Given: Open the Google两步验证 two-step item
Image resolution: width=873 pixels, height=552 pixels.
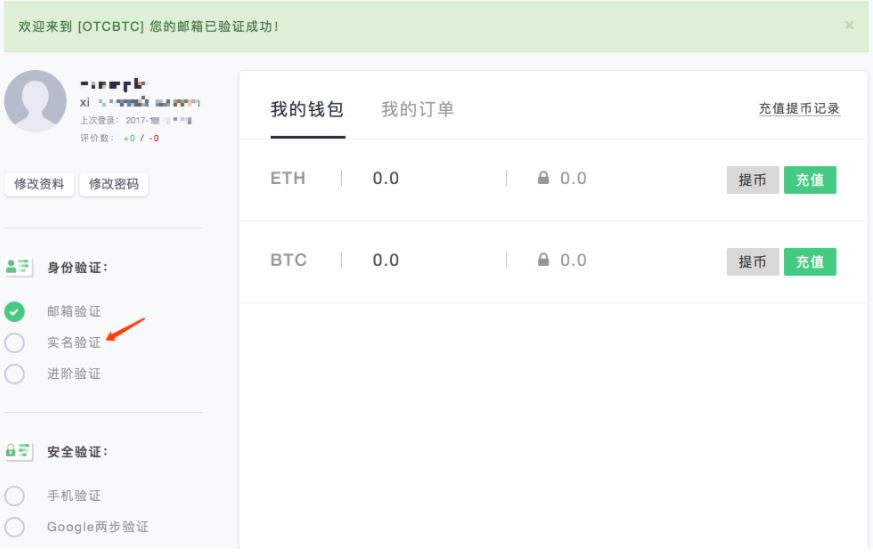Looking at the screenshot, I should click(98, 526).
